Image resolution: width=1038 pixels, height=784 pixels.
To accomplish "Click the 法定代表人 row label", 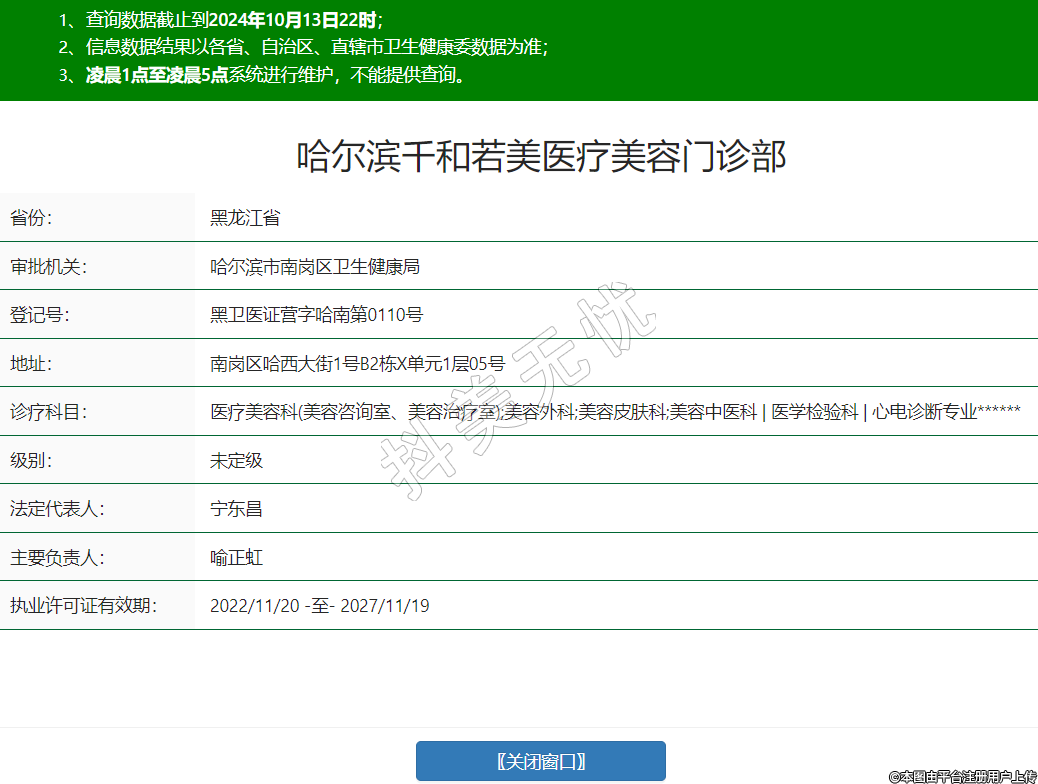I will coord(57,509).
